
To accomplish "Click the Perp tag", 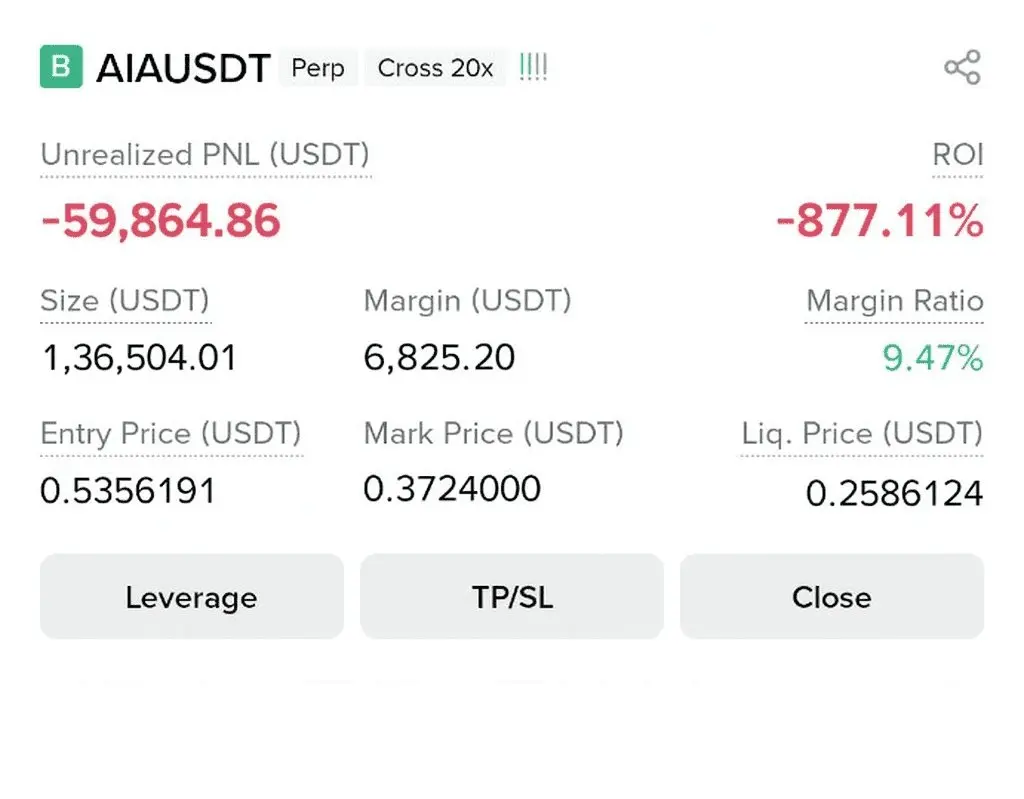I will pyautogui.click(x=318, y=68).
